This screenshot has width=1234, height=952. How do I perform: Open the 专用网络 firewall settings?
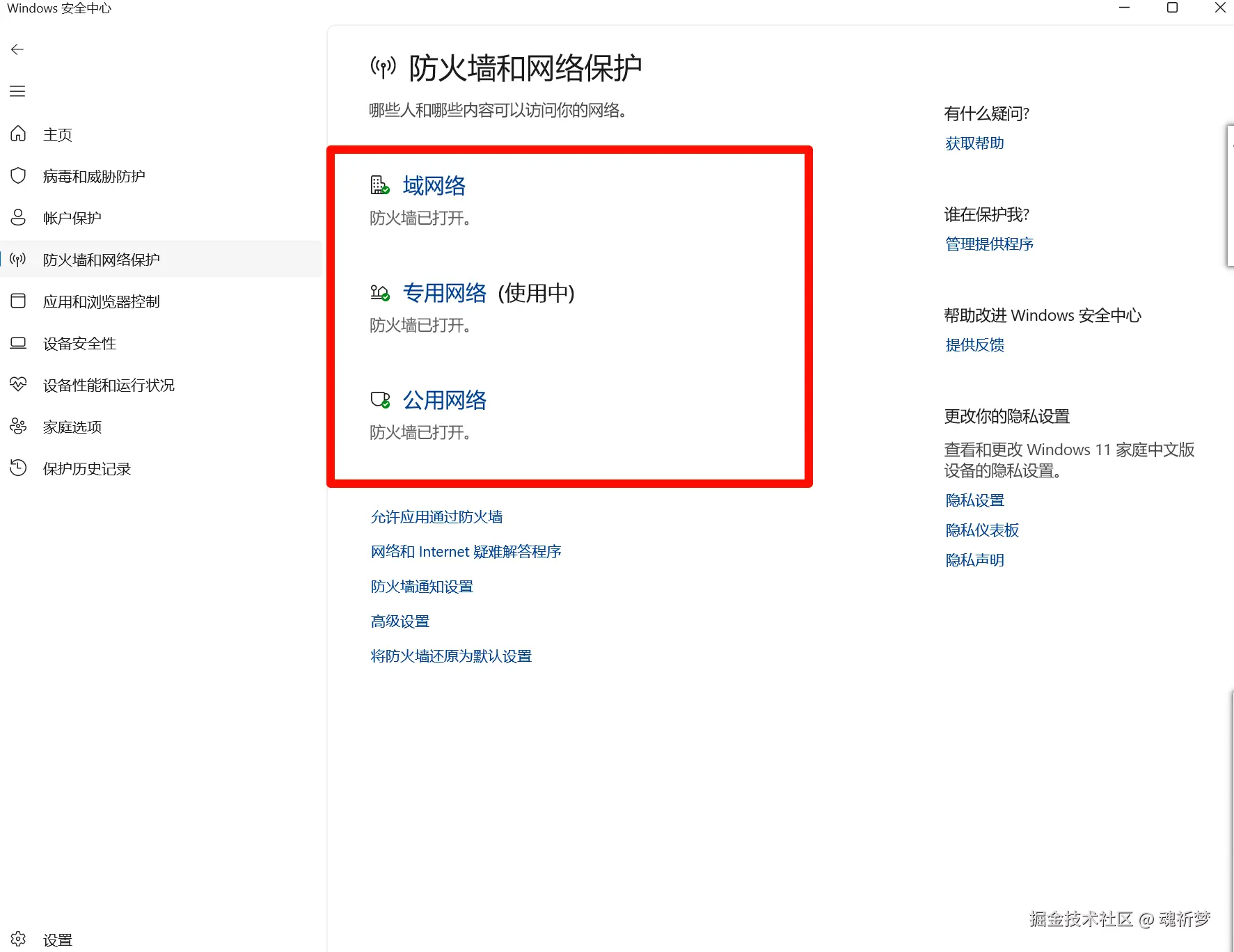[445, 293]
